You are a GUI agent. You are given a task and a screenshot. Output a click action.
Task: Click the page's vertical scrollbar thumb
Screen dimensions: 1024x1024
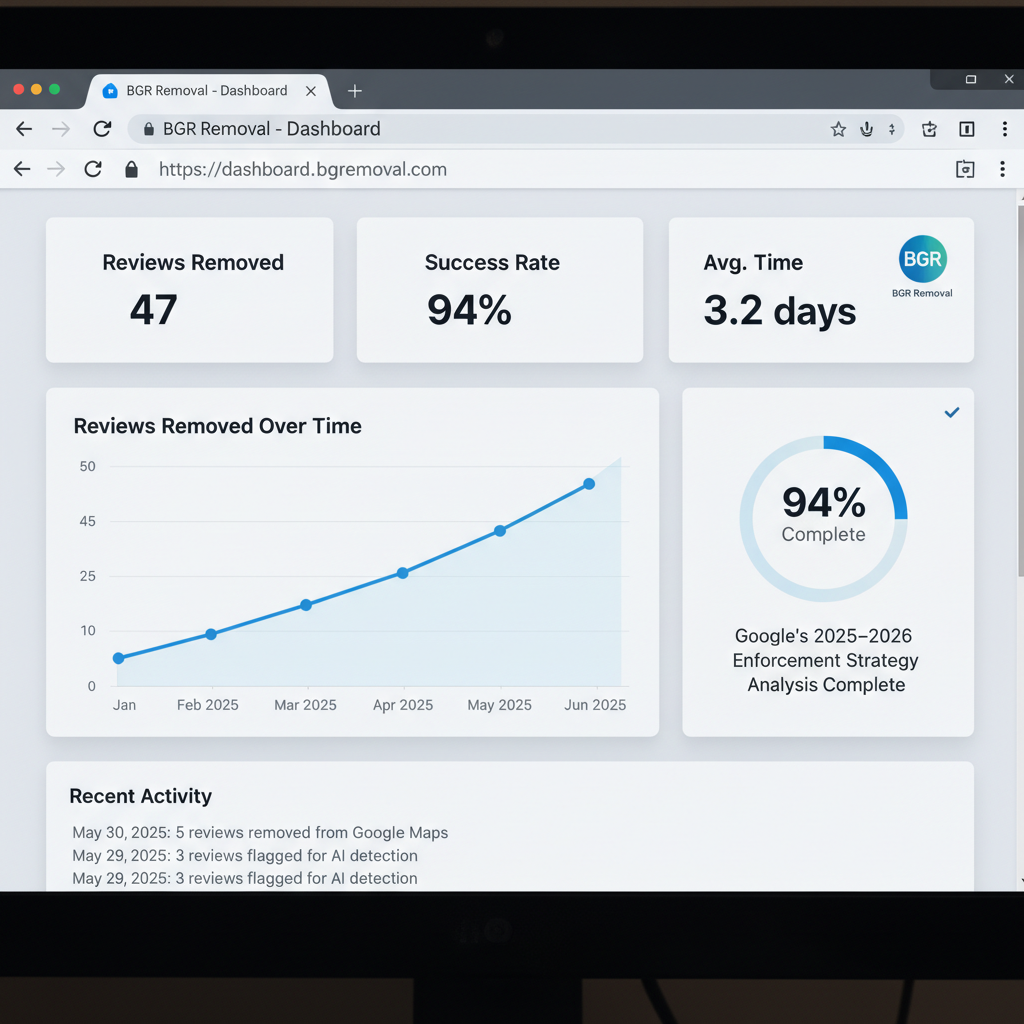pyautogui.click(x=1020, y=391)
